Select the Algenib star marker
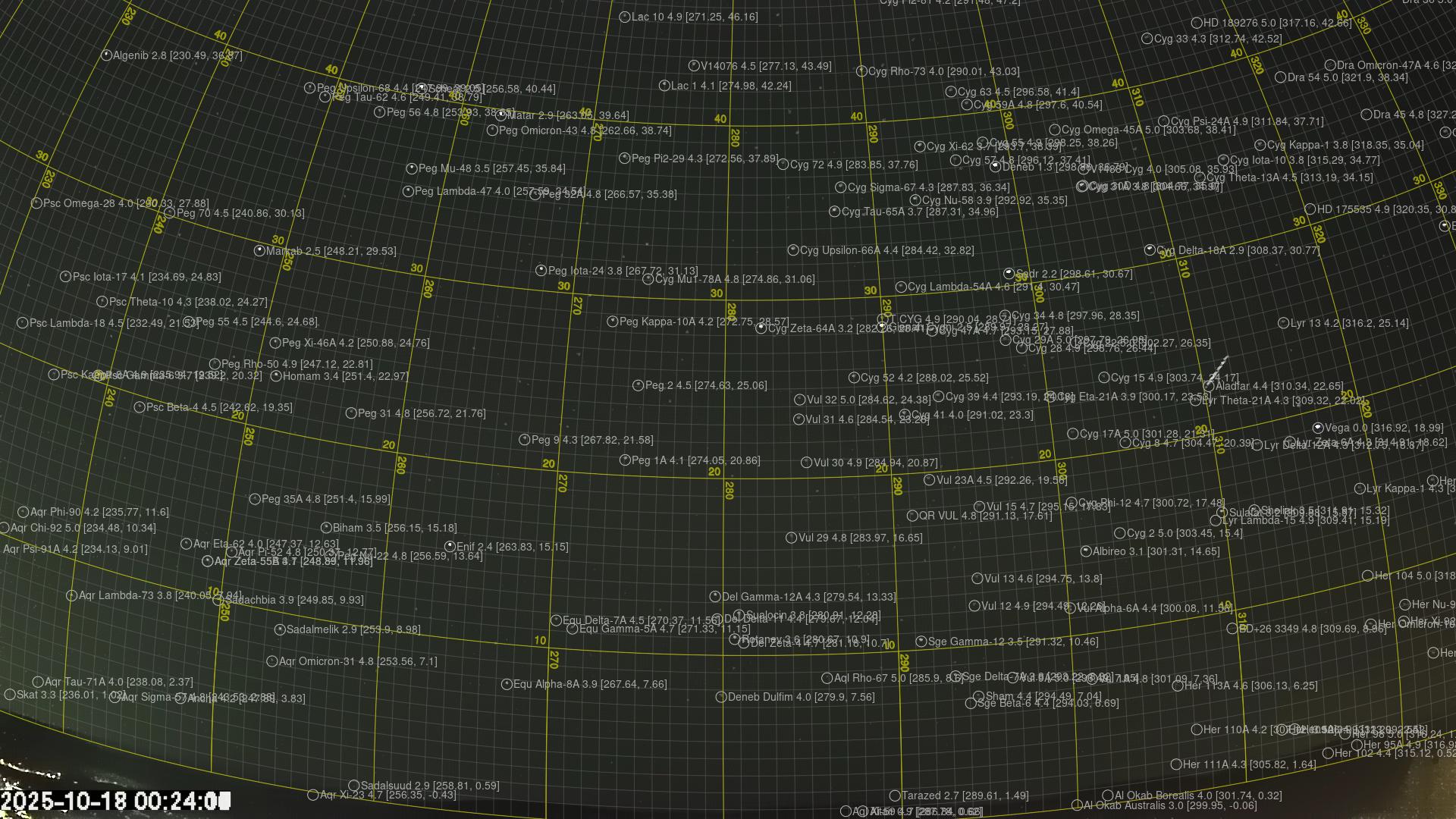This screenshot has height=819, width=1456. click(x=106, y=55)
